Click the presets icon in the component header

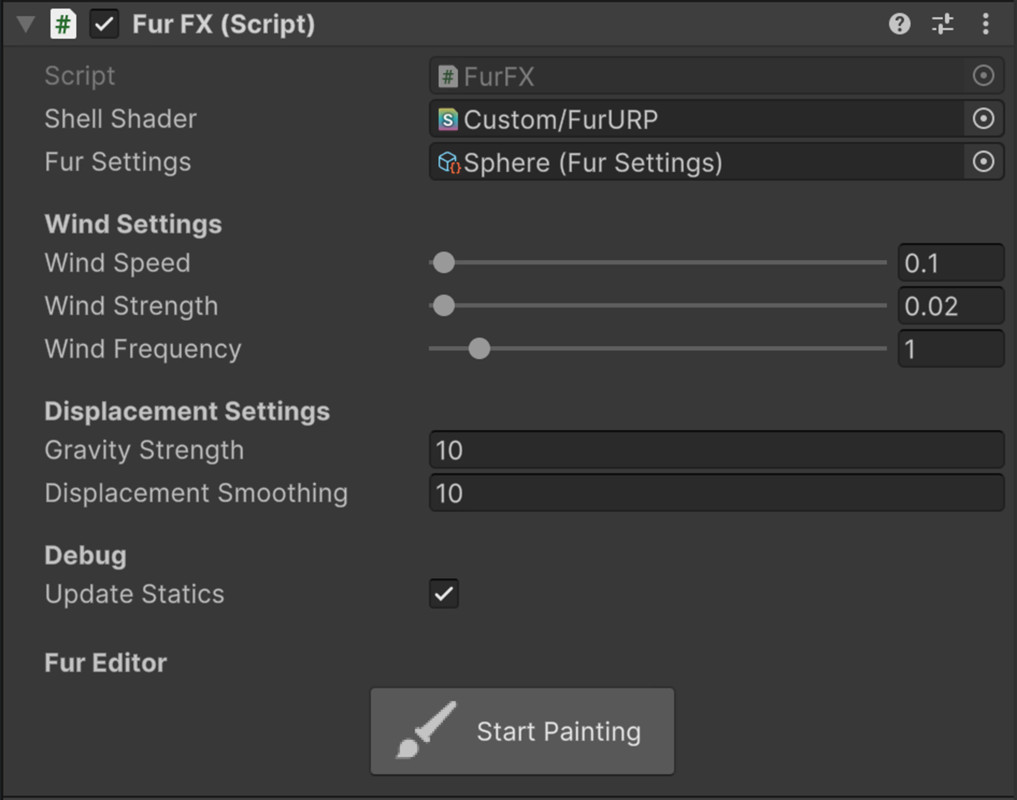click(x=942, y=23)
